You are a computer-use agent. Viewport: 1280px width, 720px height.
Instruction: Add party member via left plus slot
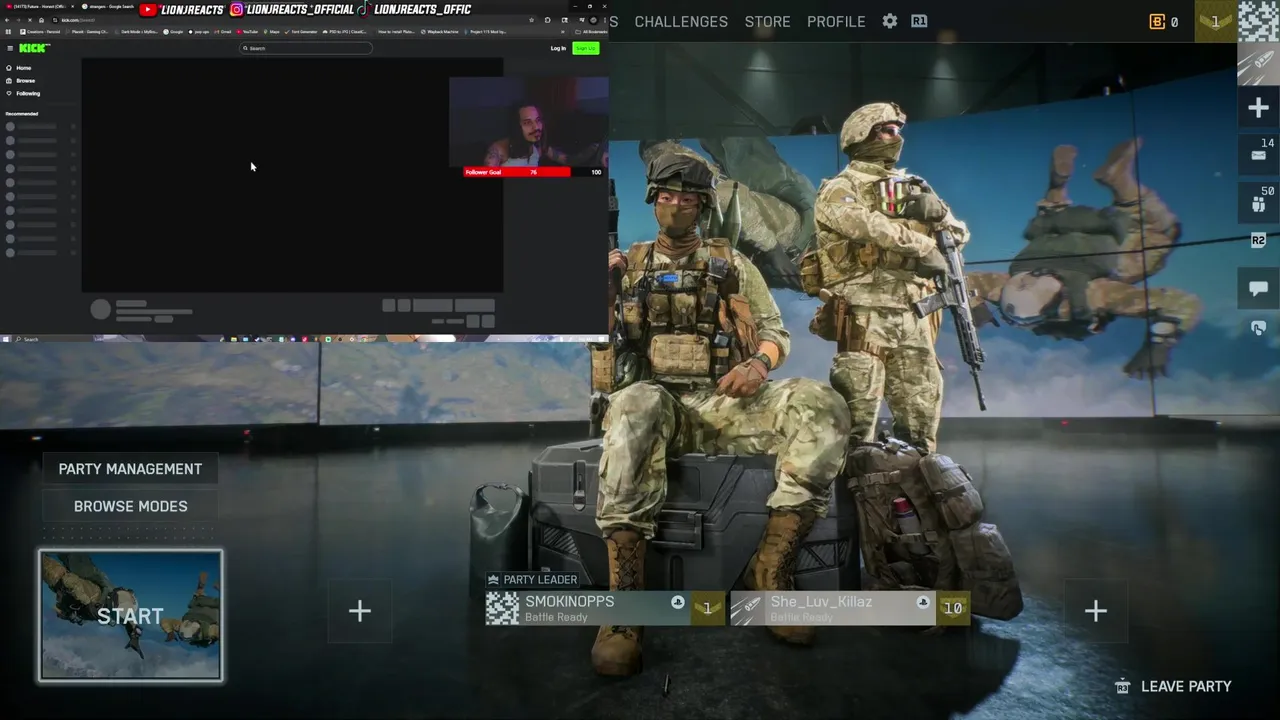pos(359,611)
